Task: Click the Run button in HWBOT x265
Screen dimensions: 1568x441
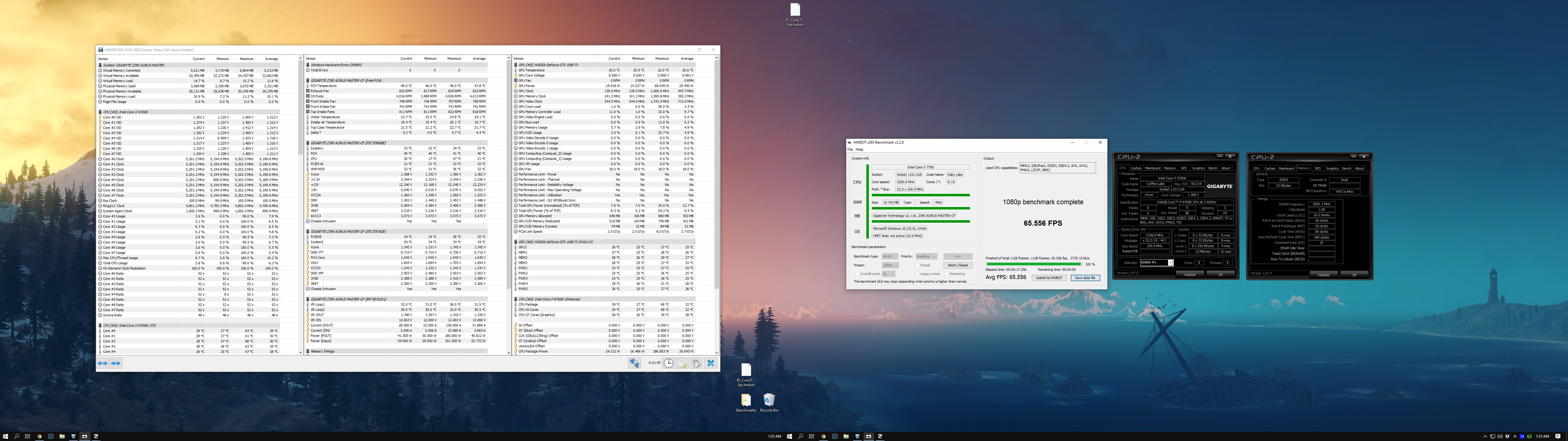Action: [958, 256]
